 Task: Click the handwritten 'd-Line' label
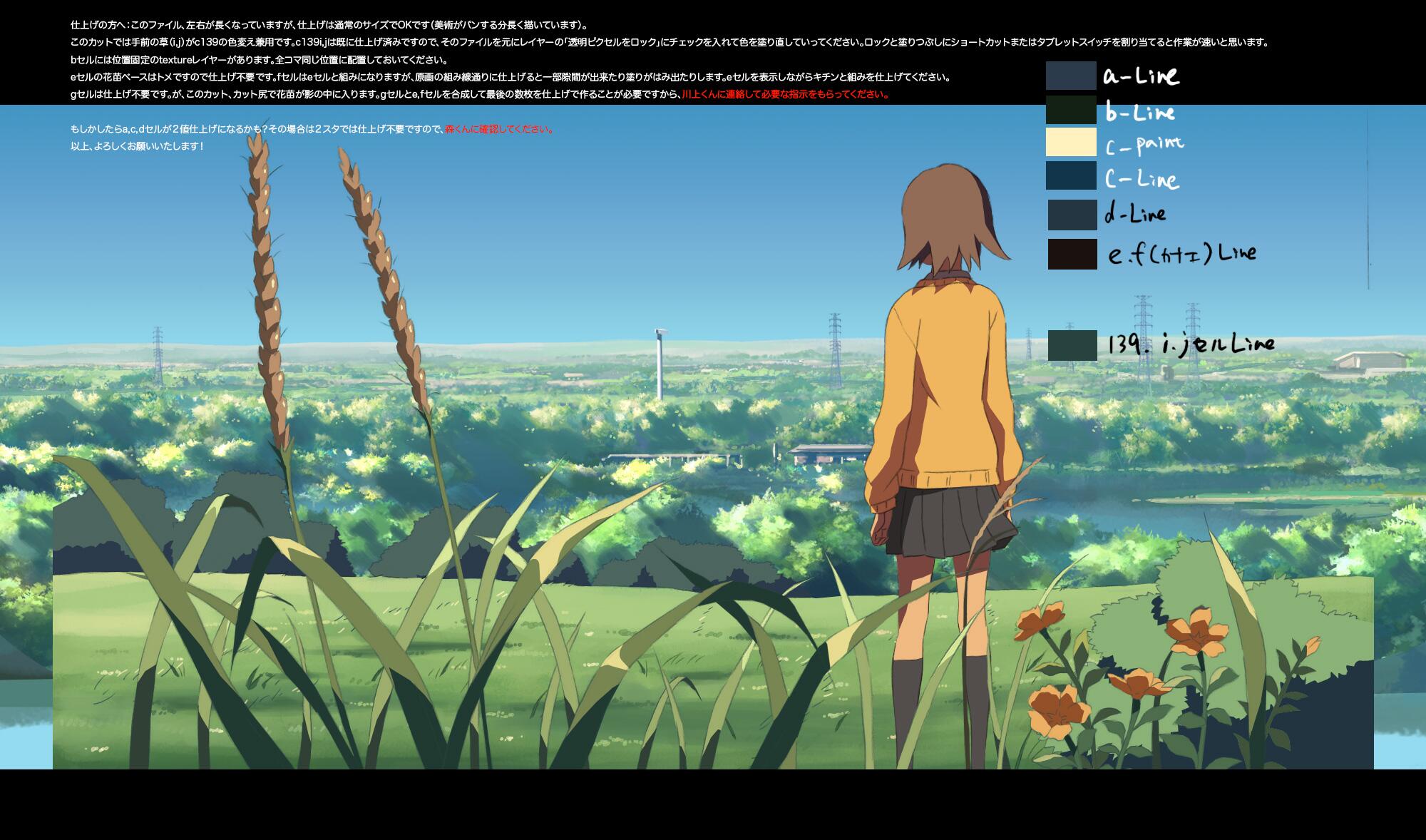point(1135,213)
